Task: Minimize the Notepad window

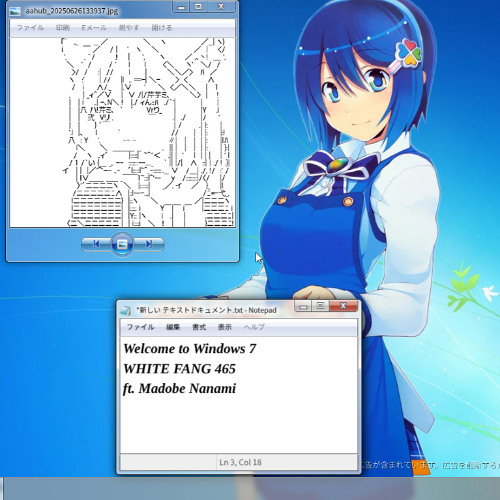Action: 303,306
